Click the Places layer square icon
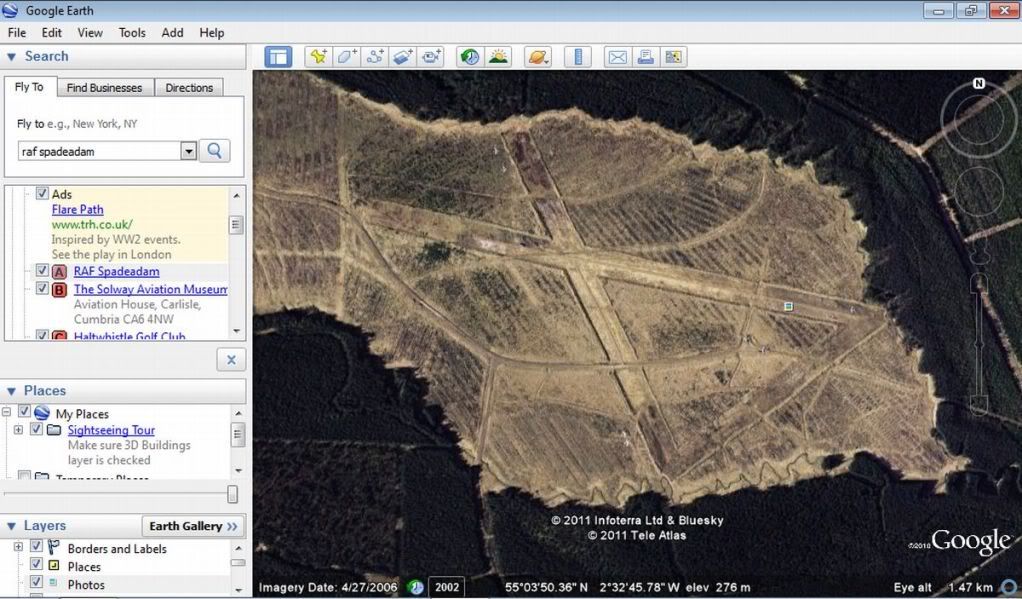The height and width of the screenshot is (599, 1022). pyautogui.click(x=54, y=565)
